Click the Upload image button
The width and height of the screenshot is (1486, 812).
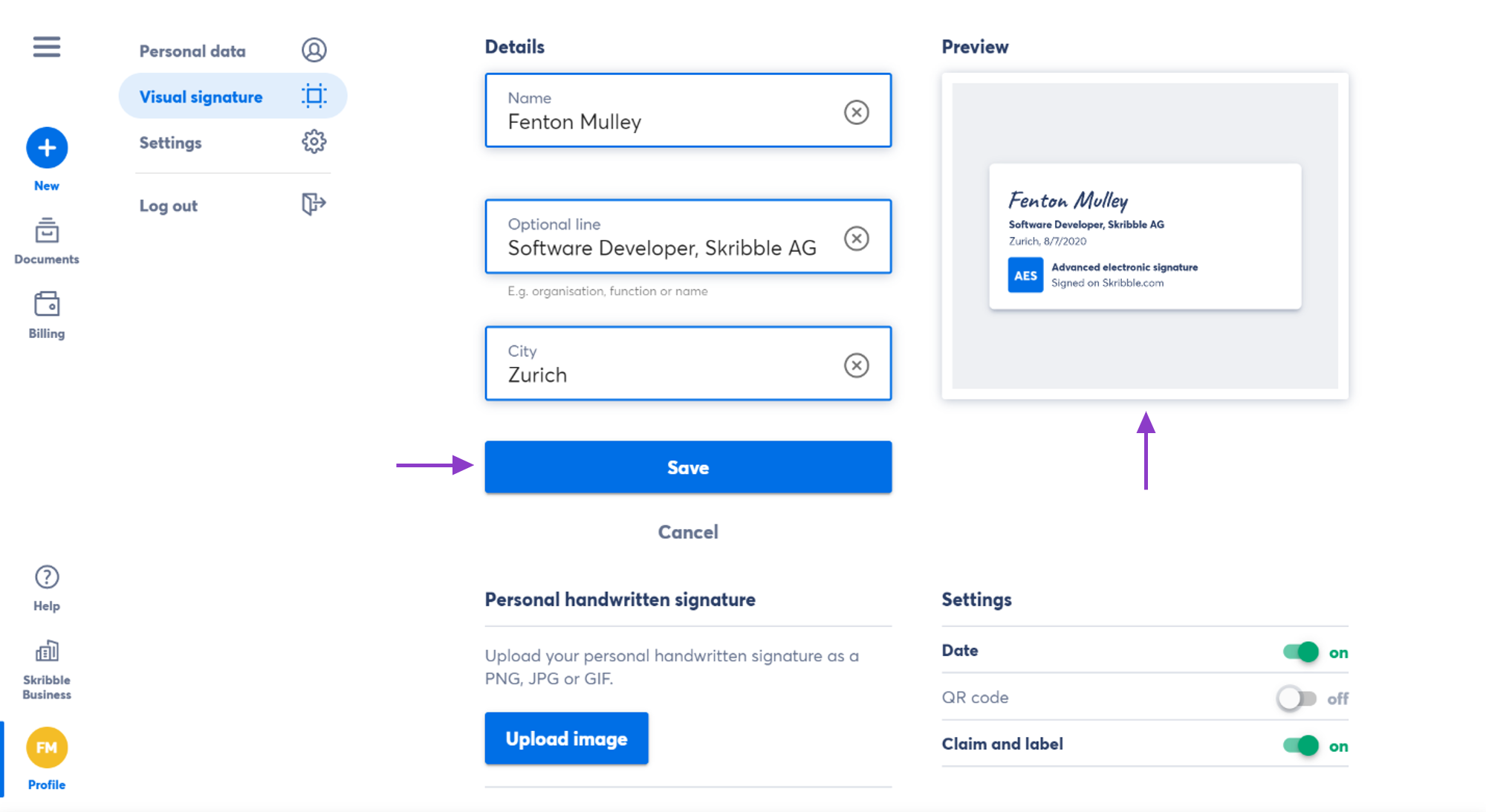click(x=566, y=738)
